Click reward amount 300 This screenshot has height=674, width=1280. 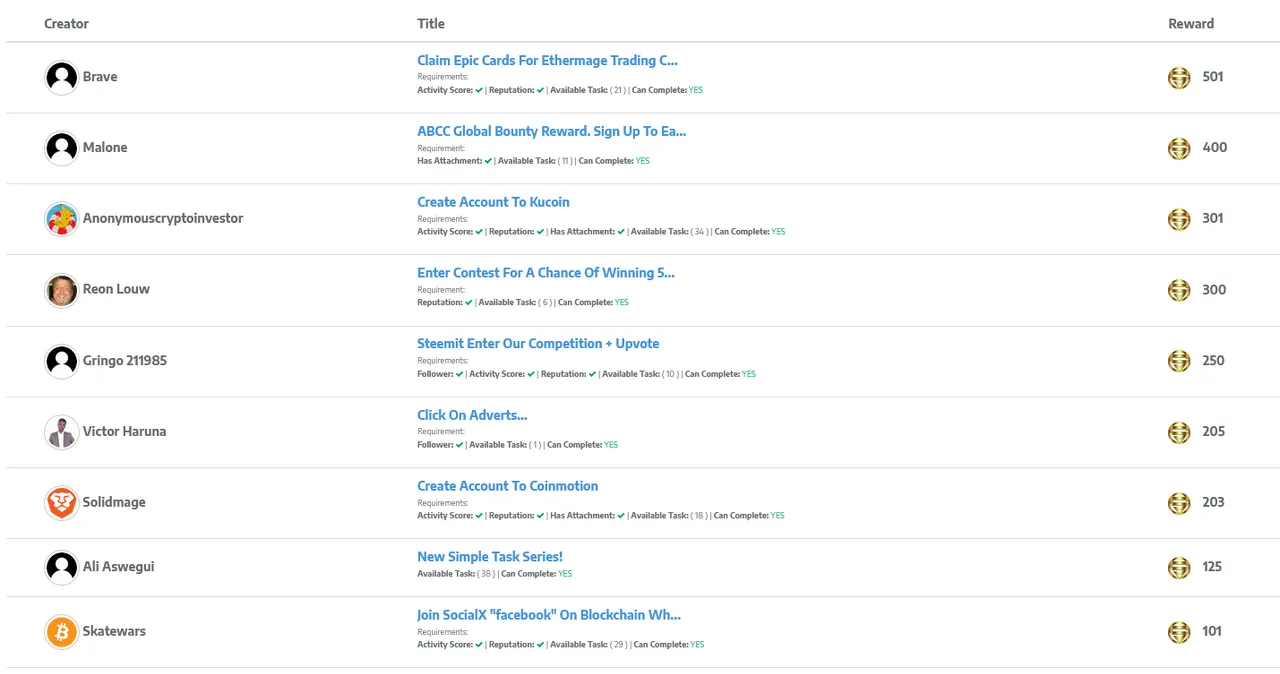[1214, 290]
